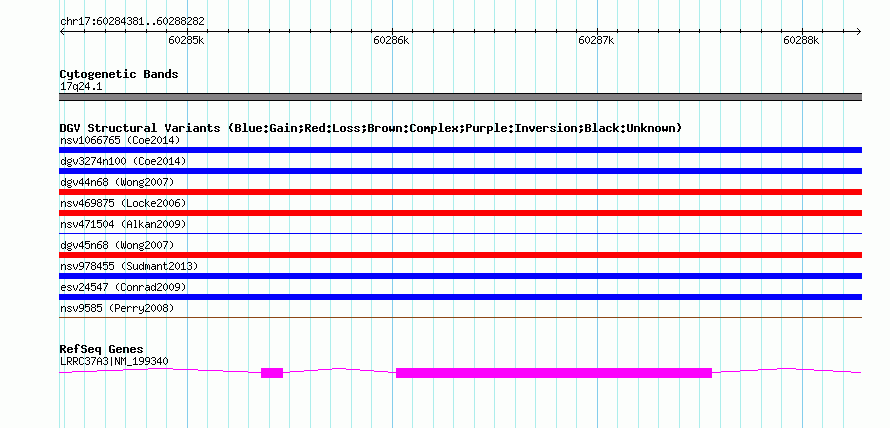The image size is (890, 428).
Task: Open variant nsv9585 (Perry2008) label
Action: tap(117, 308)
